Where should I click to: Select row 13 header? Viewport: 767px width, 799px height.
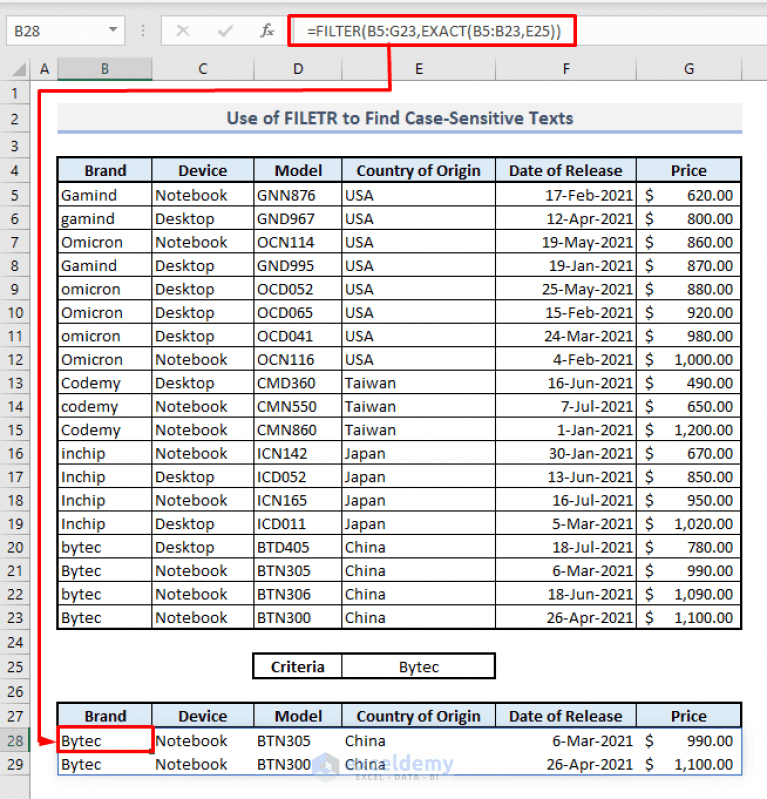pos(15,383)
